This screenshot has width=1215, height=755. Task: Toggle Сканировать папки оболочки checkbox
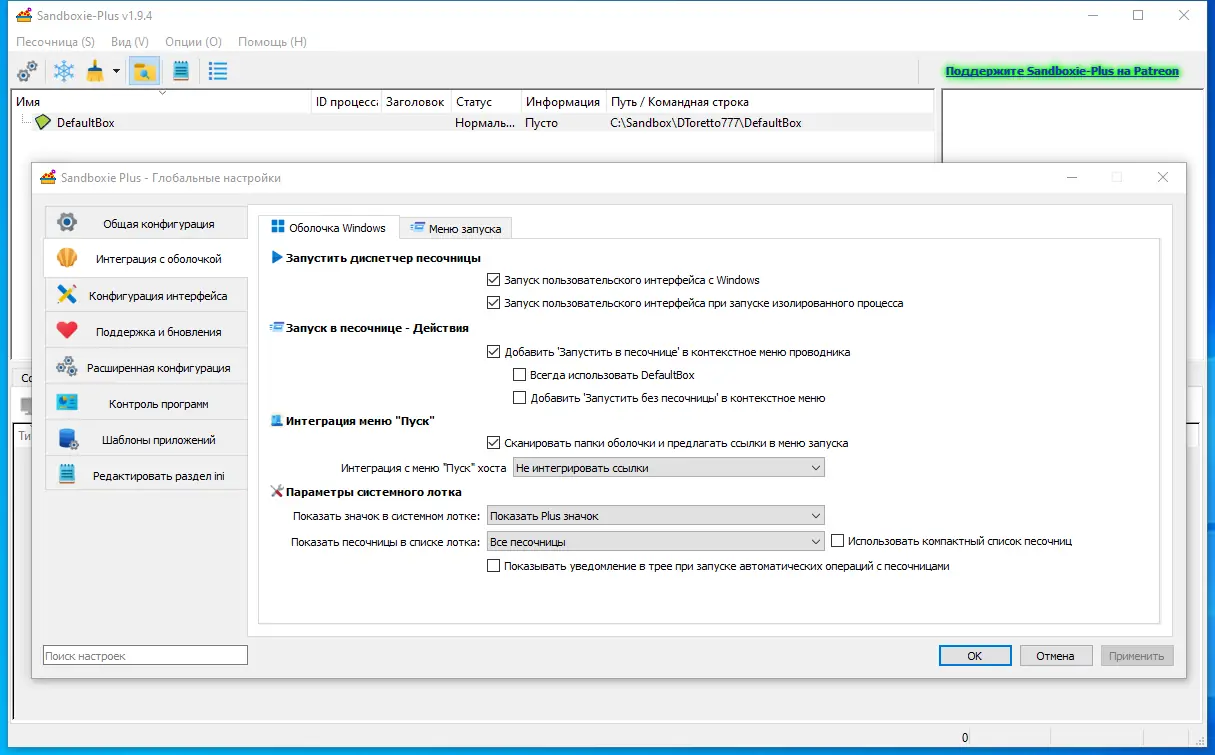(493, 443)
